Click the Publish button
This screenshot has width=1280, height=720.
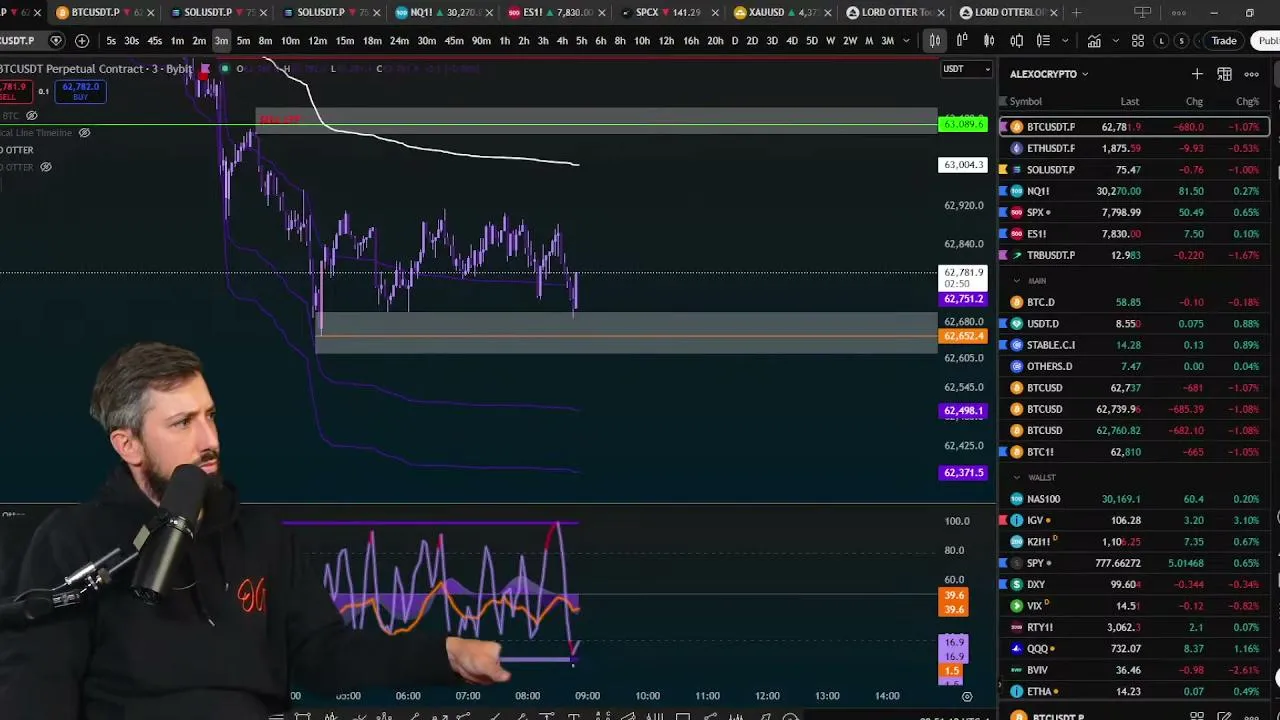point(1266,41)
